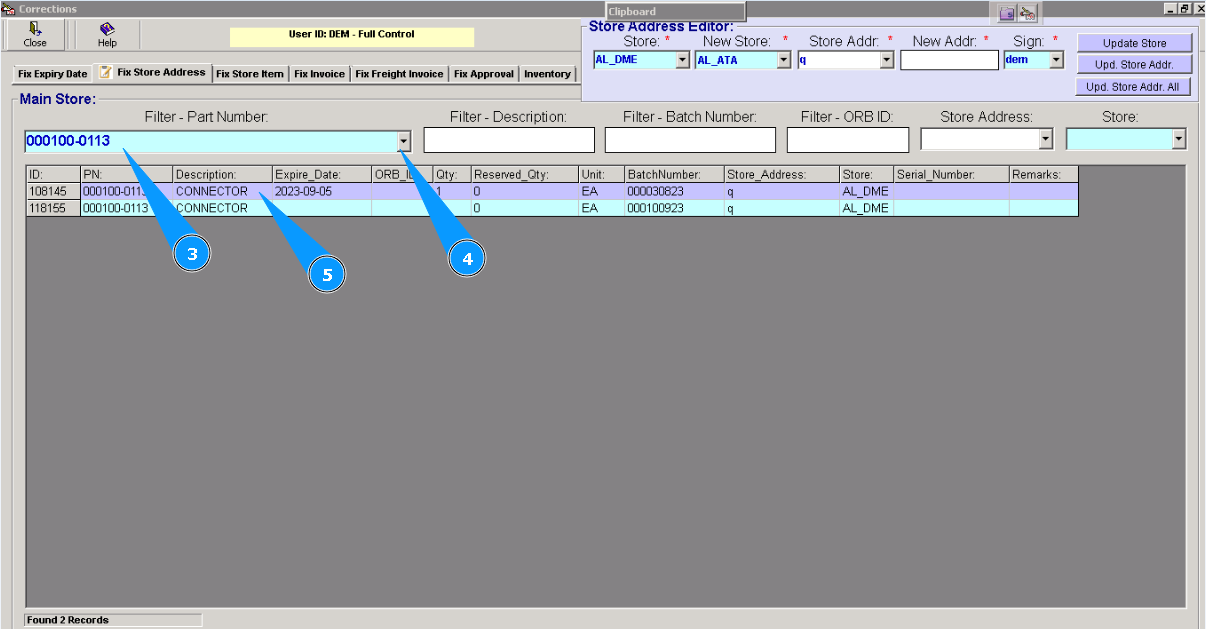Click the New Addr. text field
The height and width of the screenshot is (630, 1206).
(949, 60)
